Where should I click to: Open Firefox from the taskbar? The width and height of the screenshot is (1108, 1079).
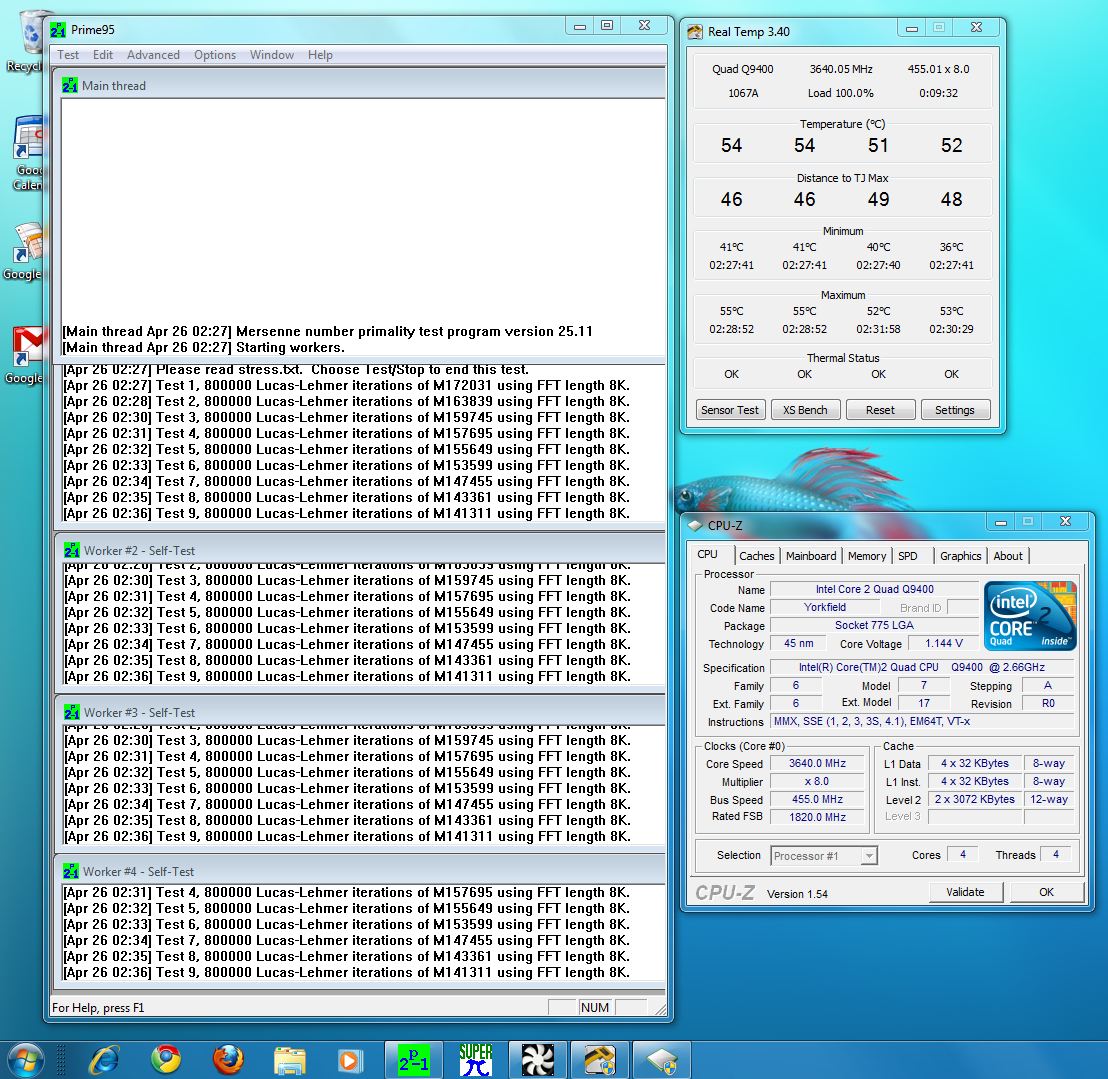pos(228,1060)
